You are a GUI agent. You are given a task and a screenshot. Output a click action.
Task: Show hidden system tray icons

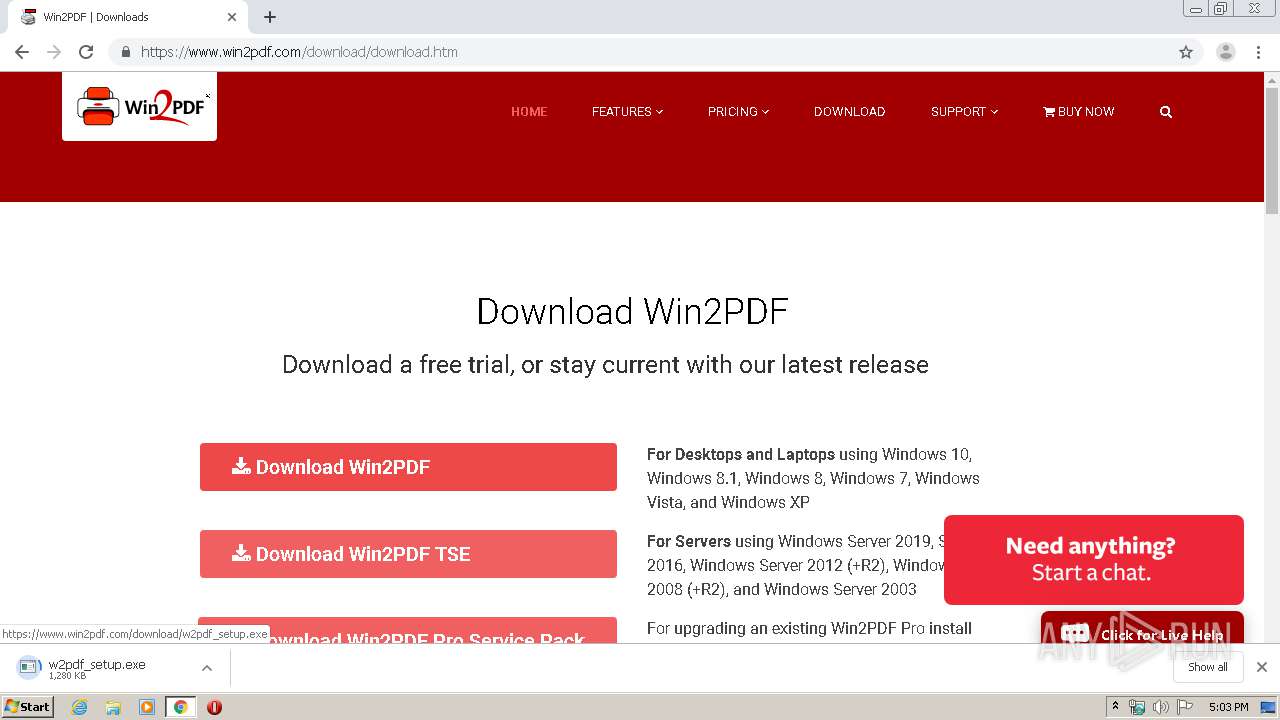pyautogui.click(x=1115, y=707)
